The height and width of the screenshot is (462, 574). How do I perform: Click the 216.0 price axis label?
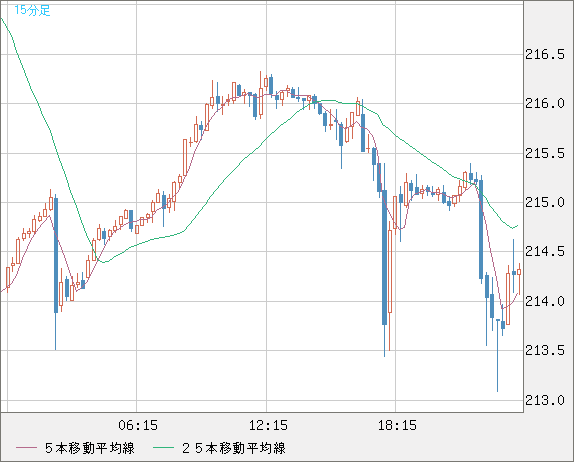click(x=545, y=104)
